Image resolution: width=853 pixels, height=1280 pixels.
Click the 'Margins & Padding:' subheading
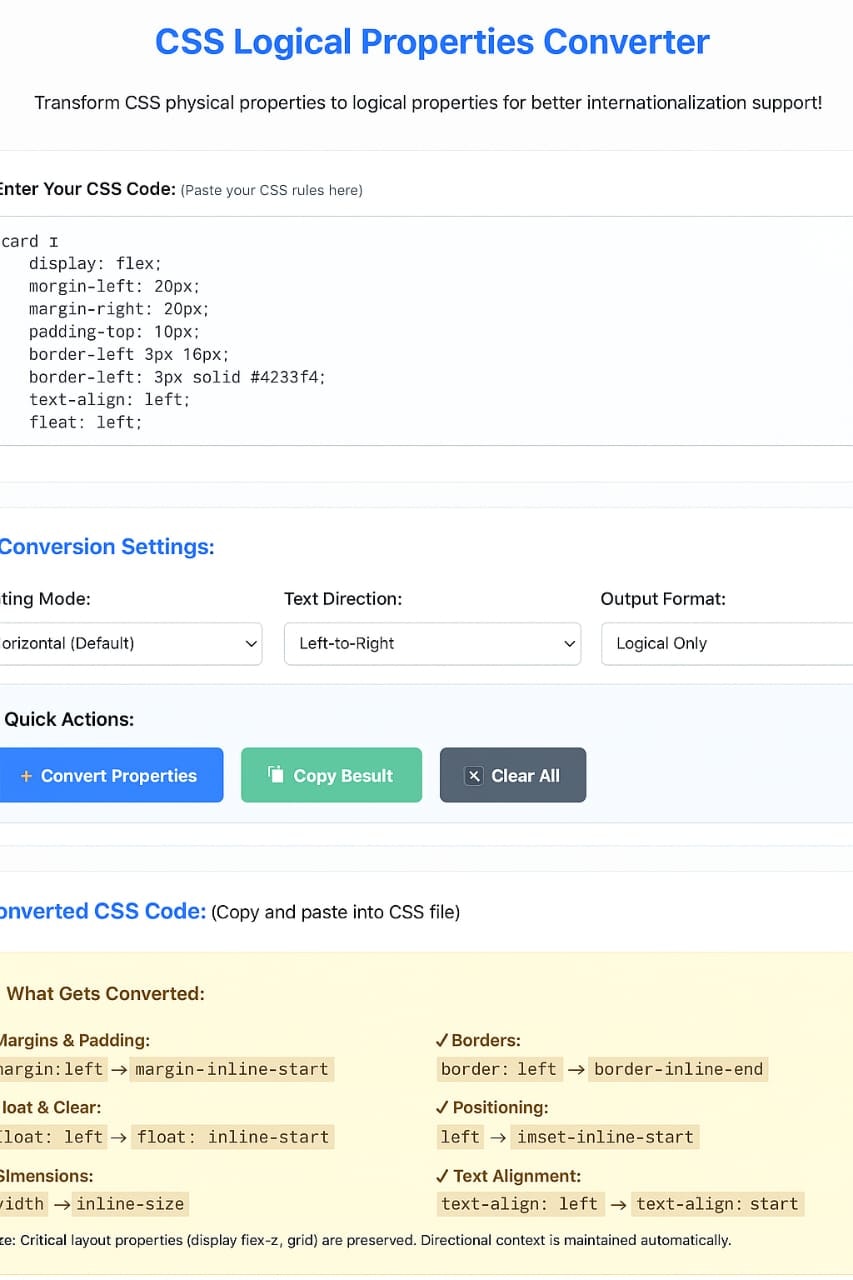pyautogui.click(x=75, y=1041)
